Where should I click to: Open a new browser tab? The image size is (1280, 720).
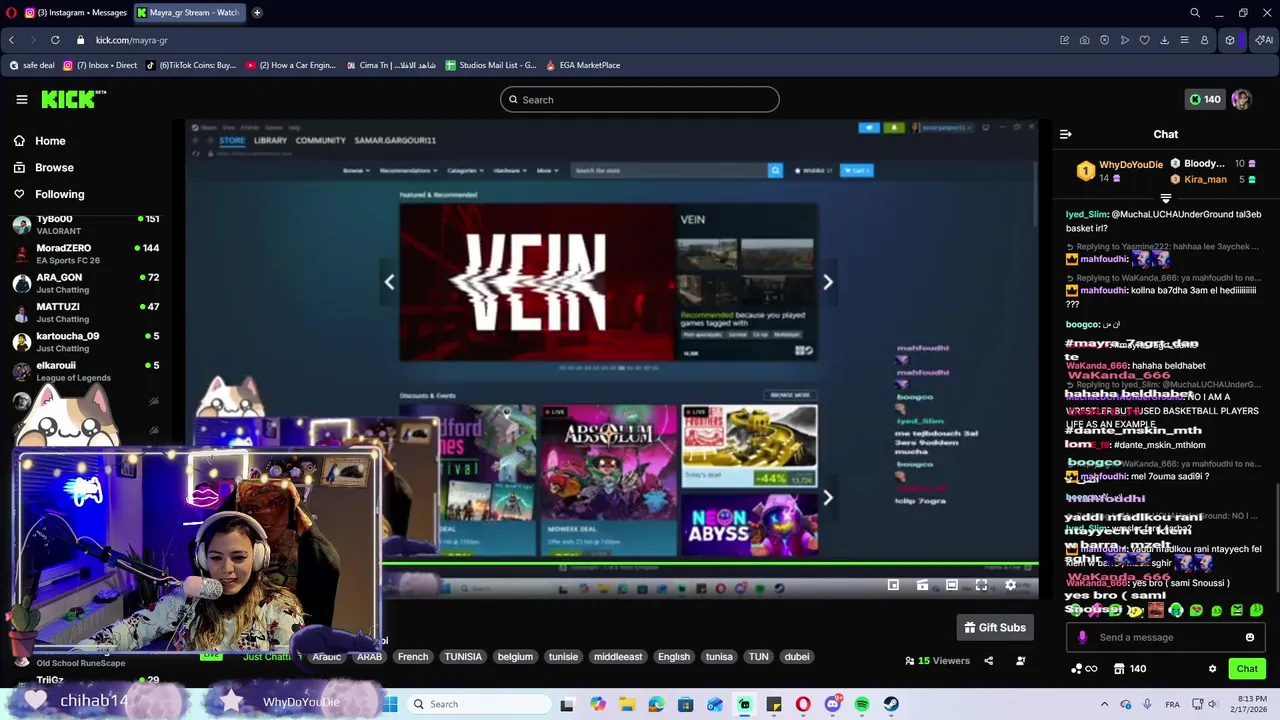click(257, 12)
